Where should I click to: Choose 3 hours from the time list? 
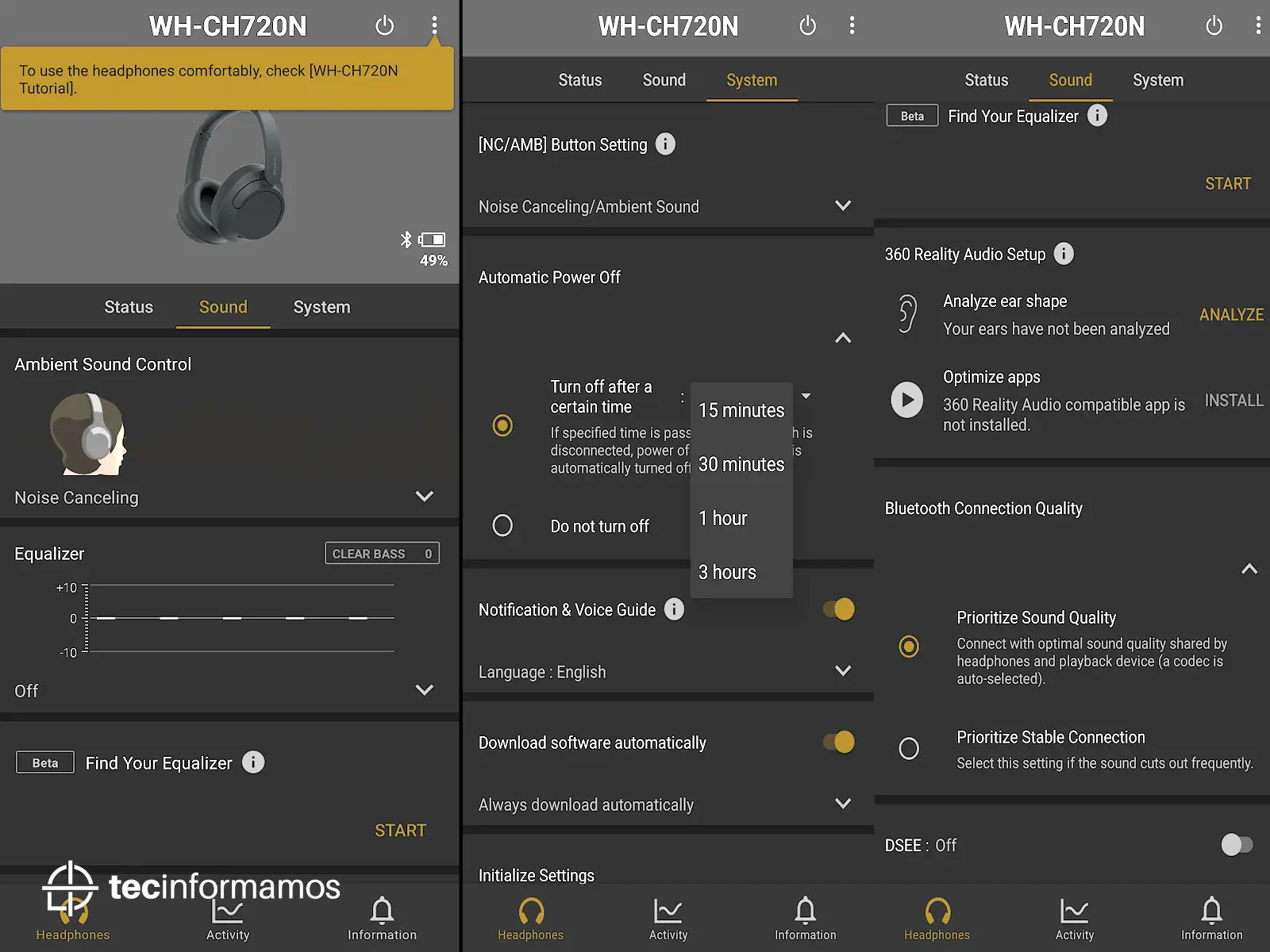click(x=741, y=572)
